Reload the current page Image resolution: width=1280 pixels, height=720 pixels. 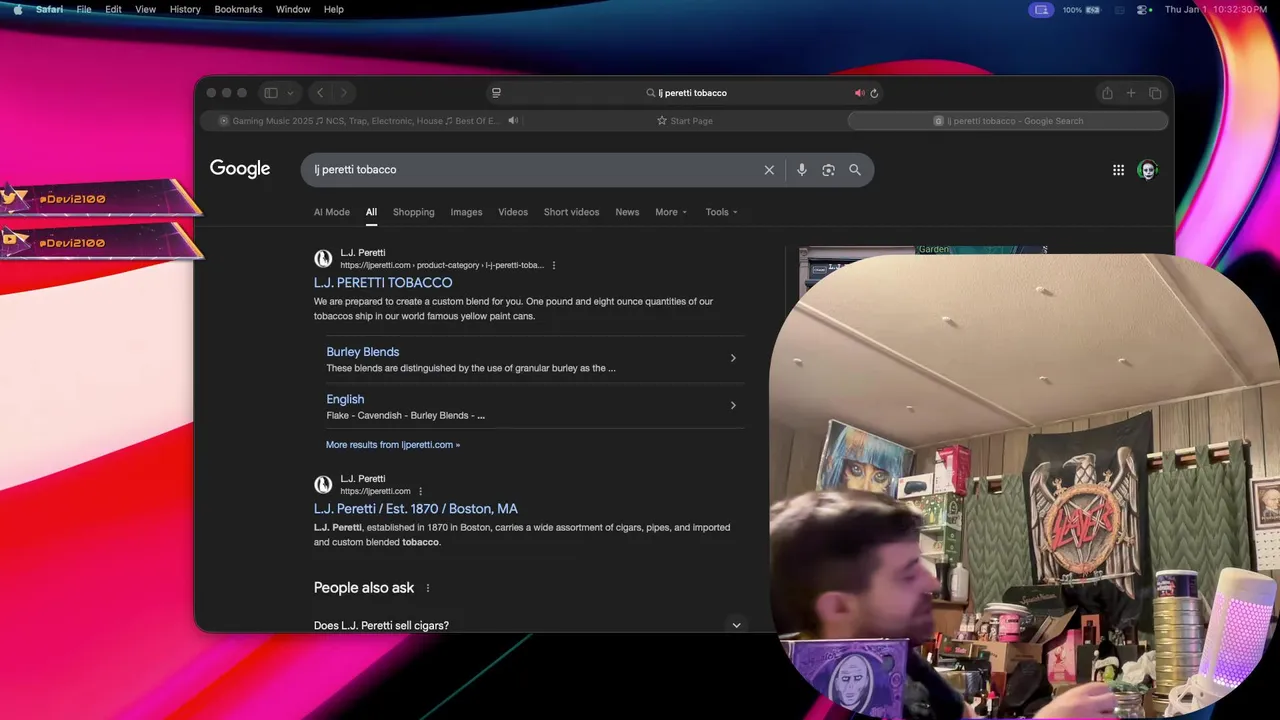pyautogui.click(x=874, y=93)
